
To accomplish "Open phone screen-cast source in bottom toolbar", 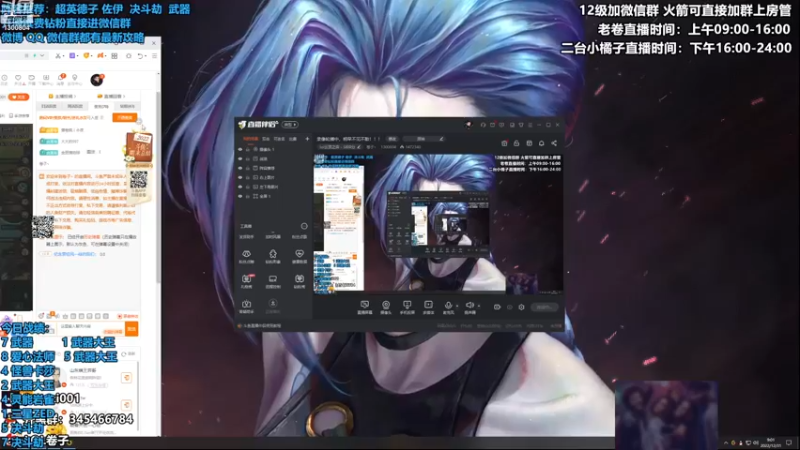I will 407,307.
